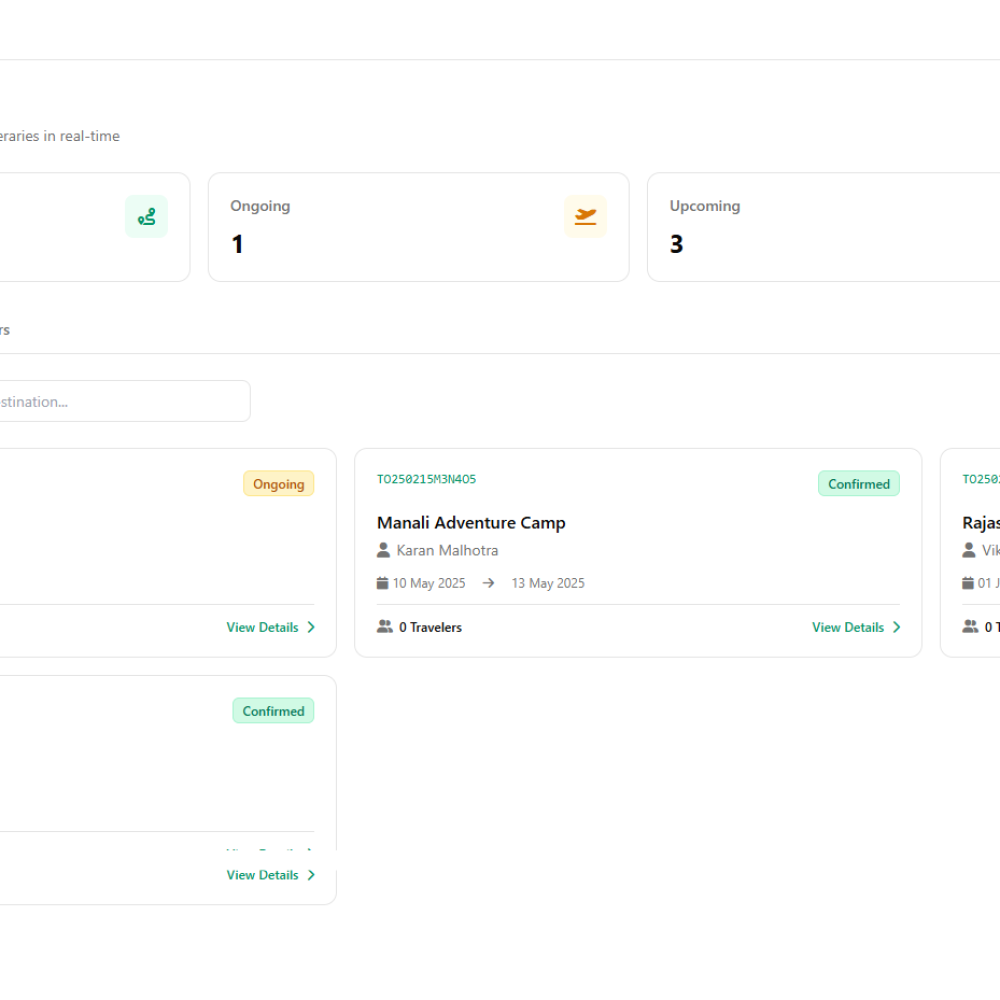Click the green route icon in the stat card
Viewport: 1000px width, 1000px height.
pos(147,217)
